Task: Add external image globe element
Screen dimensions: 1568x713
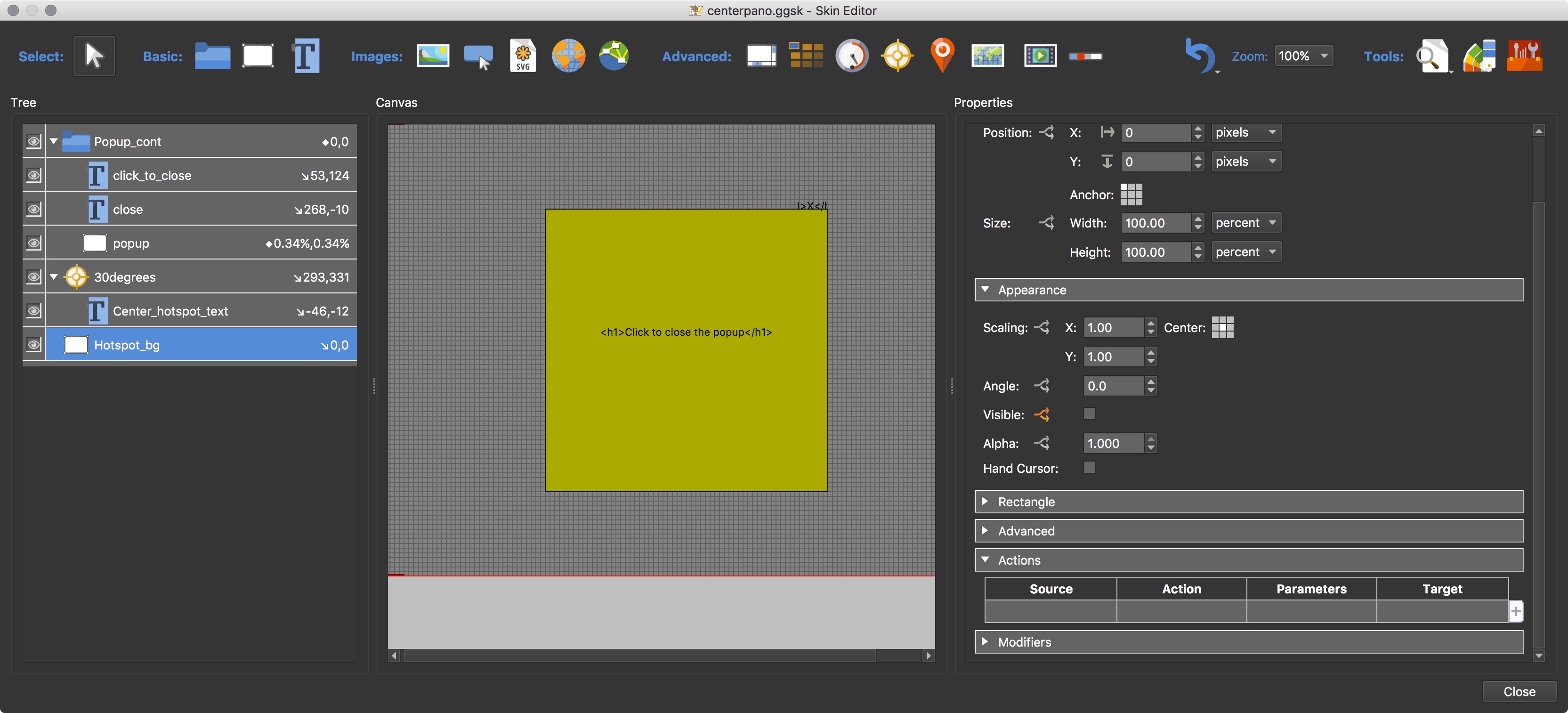Action: tap(568, 56)
